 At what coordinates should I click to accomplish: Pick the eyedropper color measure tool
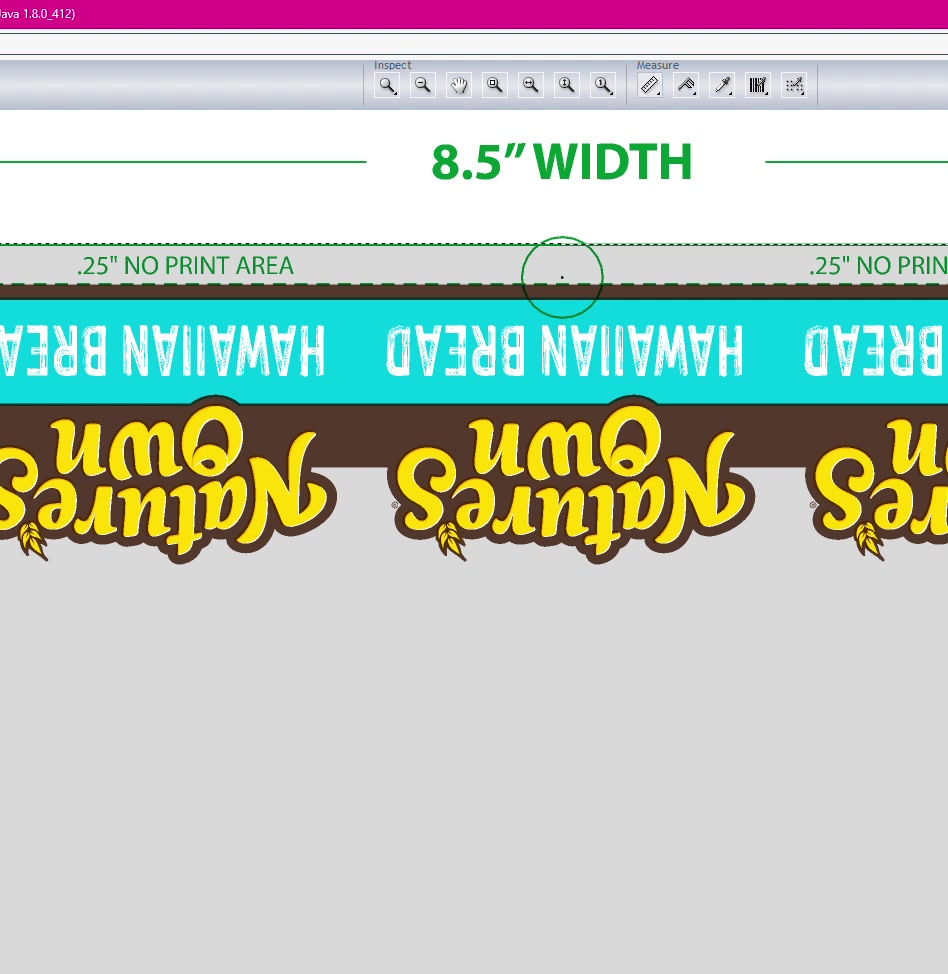tap(722, 85)
